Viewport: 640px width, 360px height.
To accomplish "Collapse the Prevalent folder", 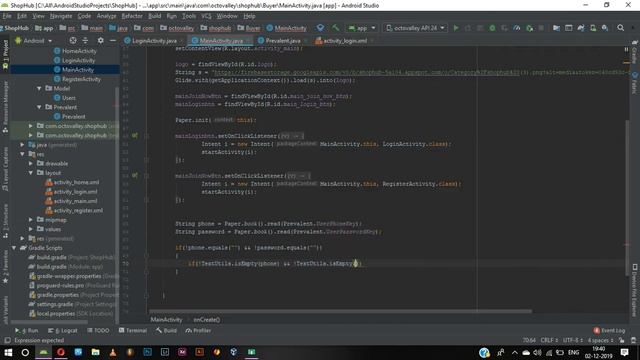I will click(39, 107).
